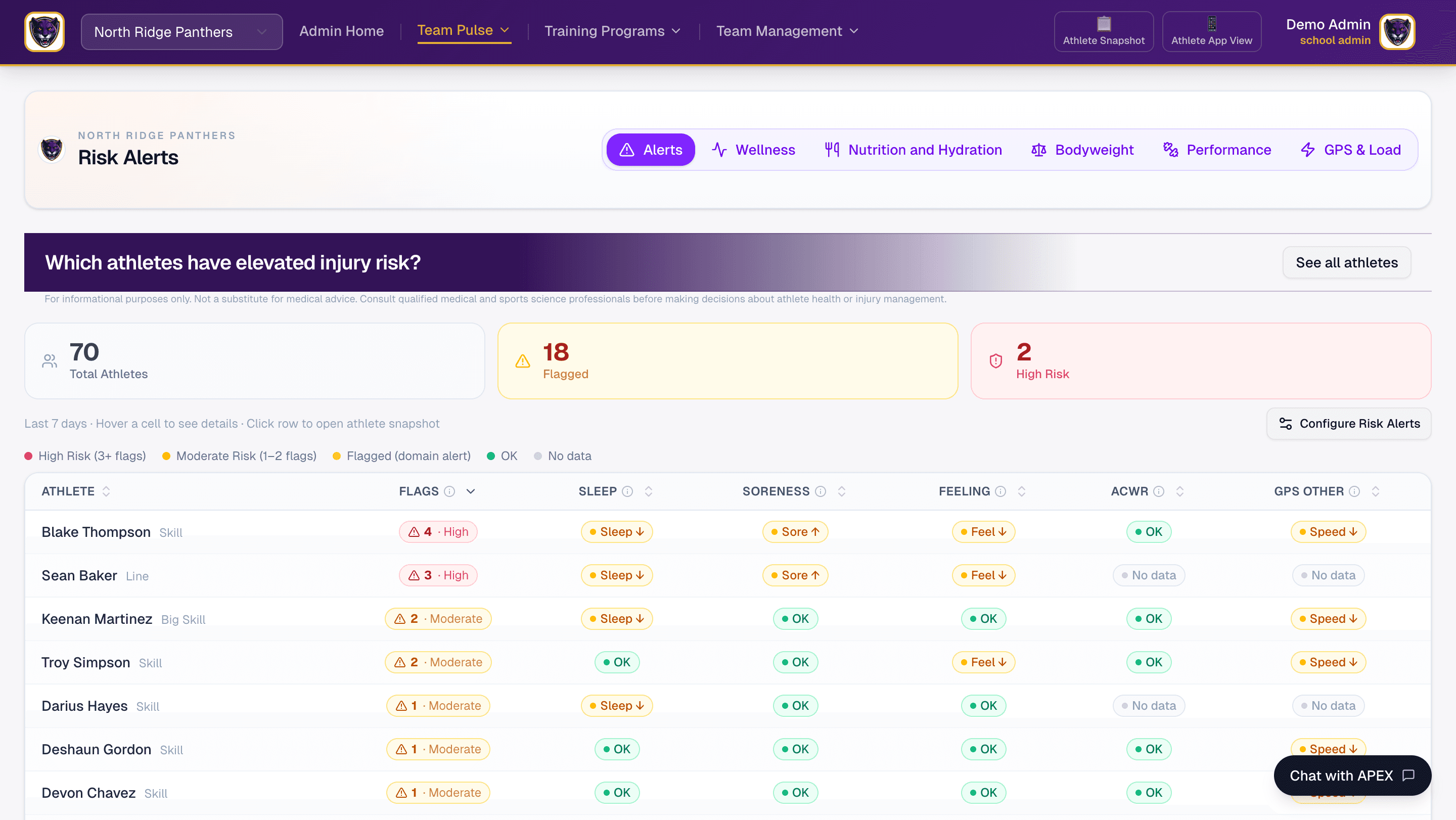This screenshot has height=820, width=1456.
Task: Switch to the Wellness tab
Action: [753, 150]
